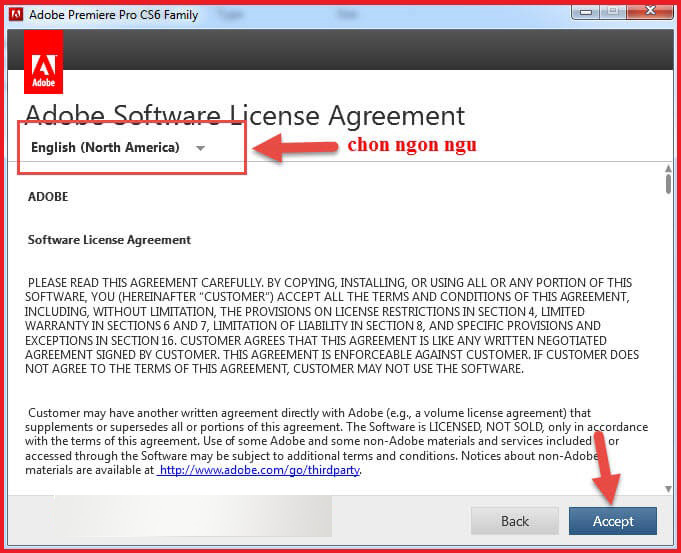
Task: Click the 'ADOBE' bold text
Action: tap(48, 197)
